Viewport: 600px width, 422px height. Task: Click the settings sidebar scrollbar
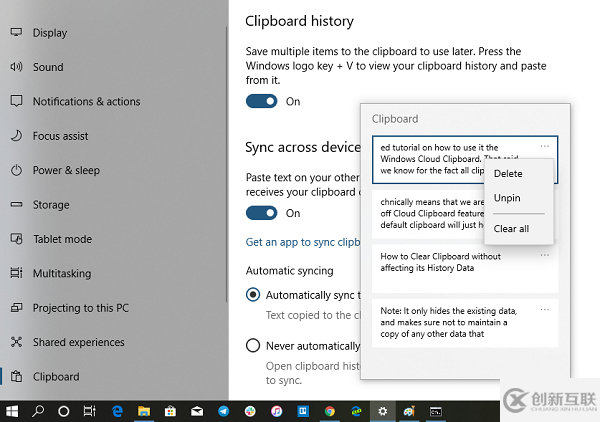226,165
